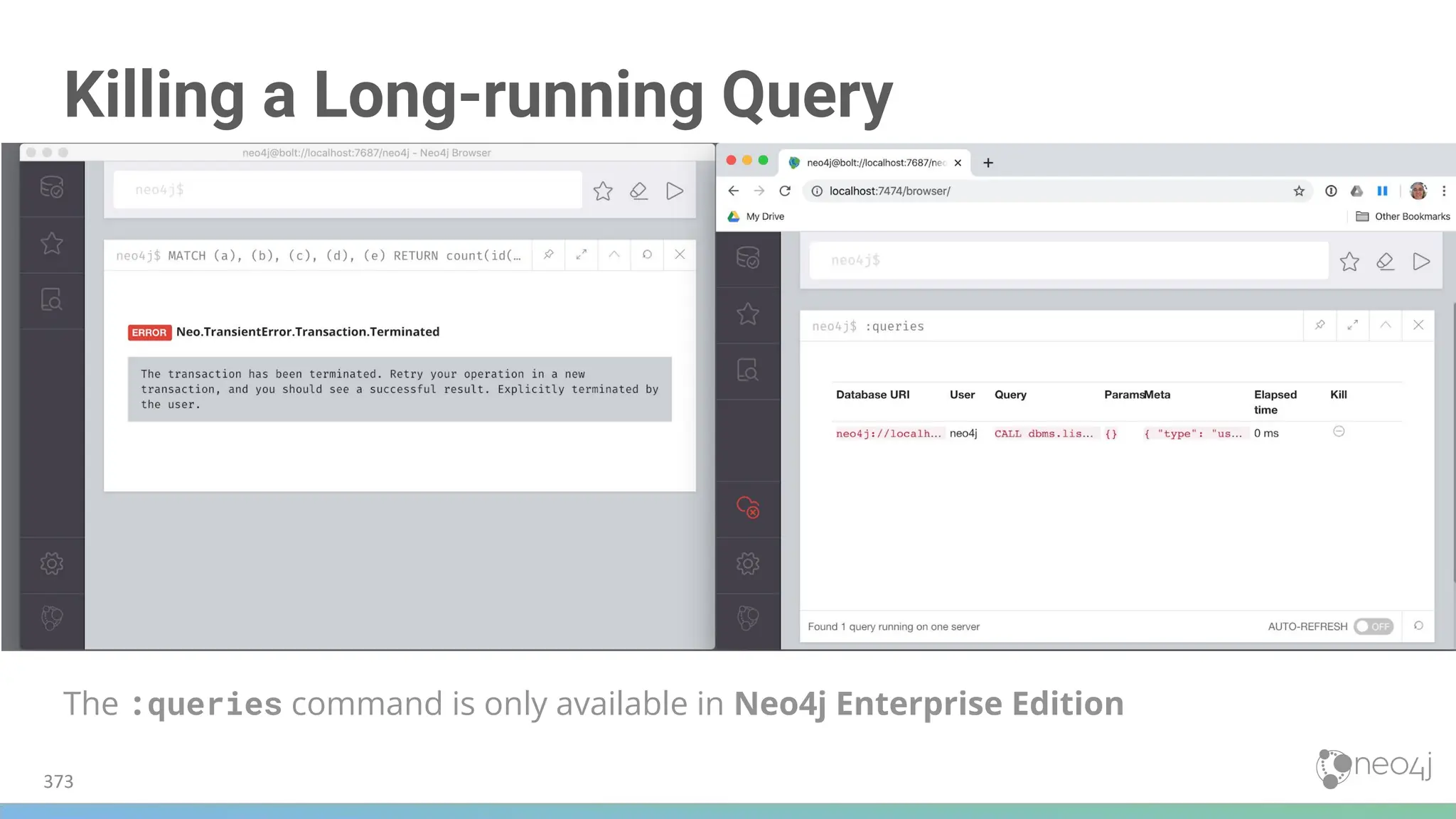Refresh the running queries list
The image size is (1456, 819).
[1418, 626]
